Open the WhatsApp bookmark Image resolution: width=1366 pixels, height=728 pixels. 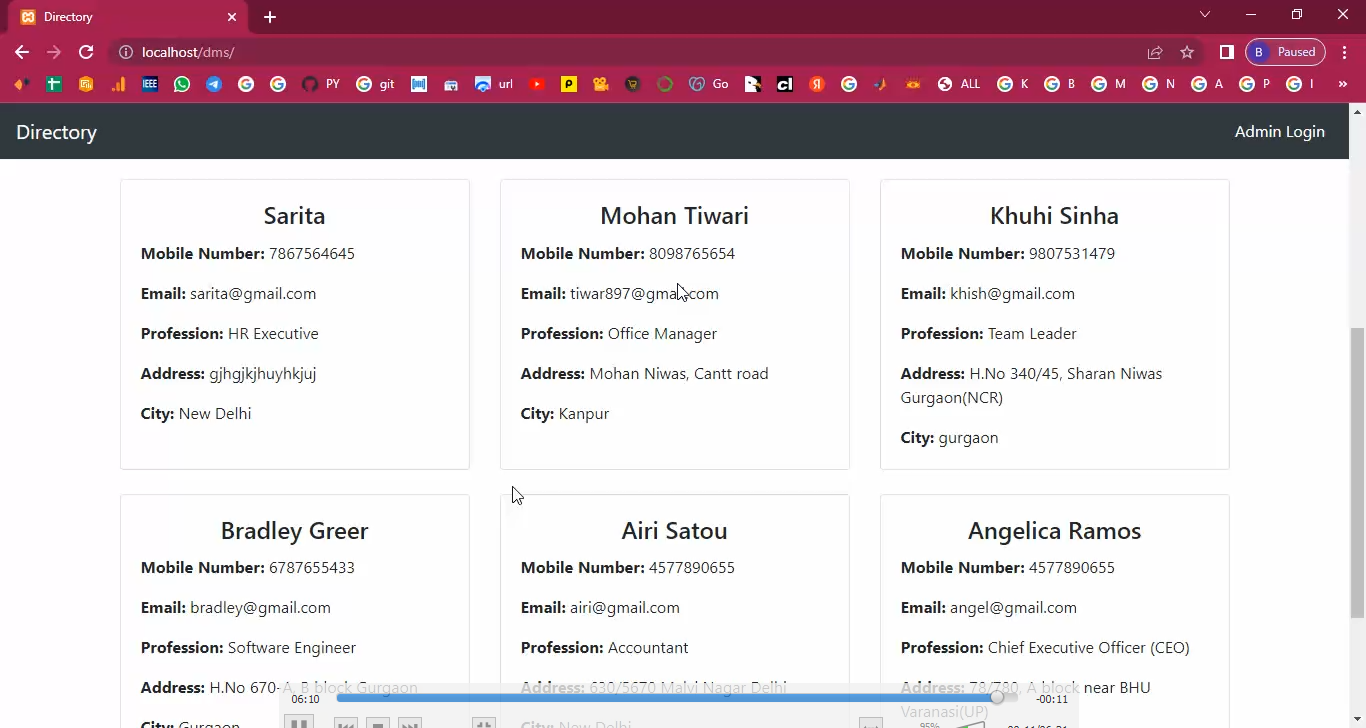(181, 84)
